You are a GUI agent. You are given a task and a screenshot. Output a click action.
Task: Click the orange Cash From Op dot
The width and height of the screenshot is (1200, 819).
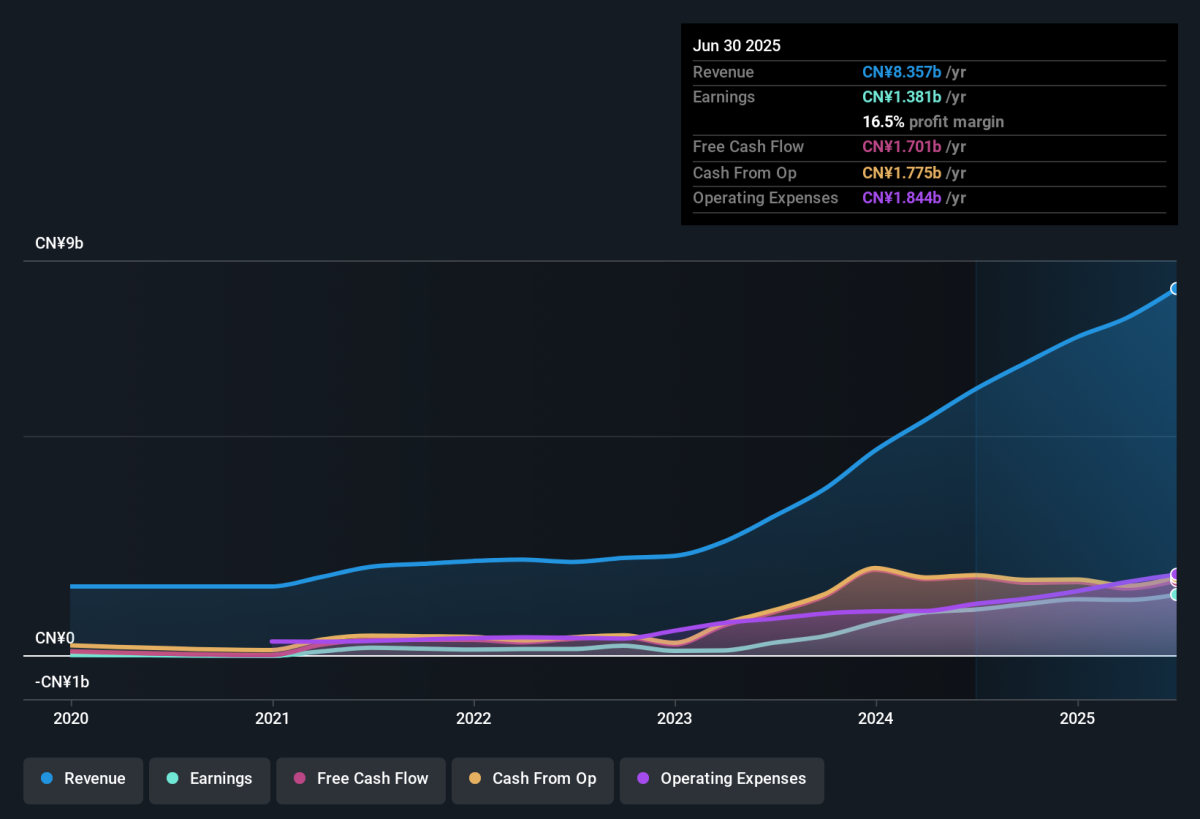pos(475,779)
